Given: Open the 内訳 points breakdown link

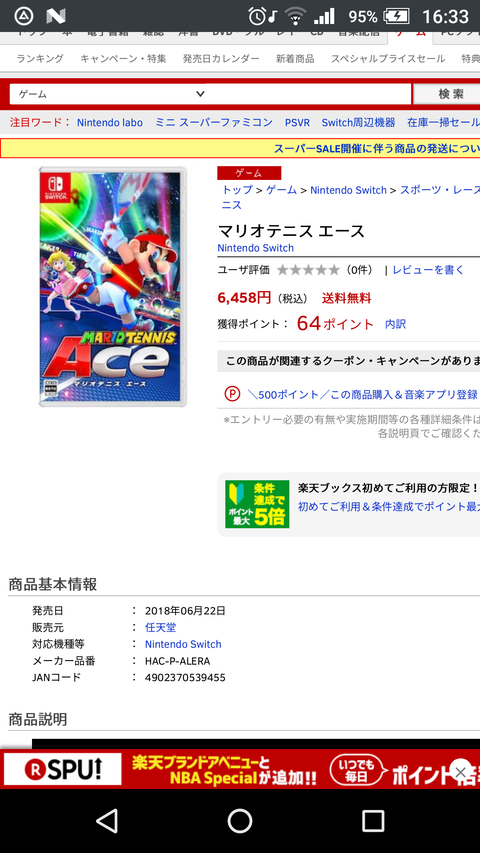Looking at the screenshot, I should [x=395, y=324].
